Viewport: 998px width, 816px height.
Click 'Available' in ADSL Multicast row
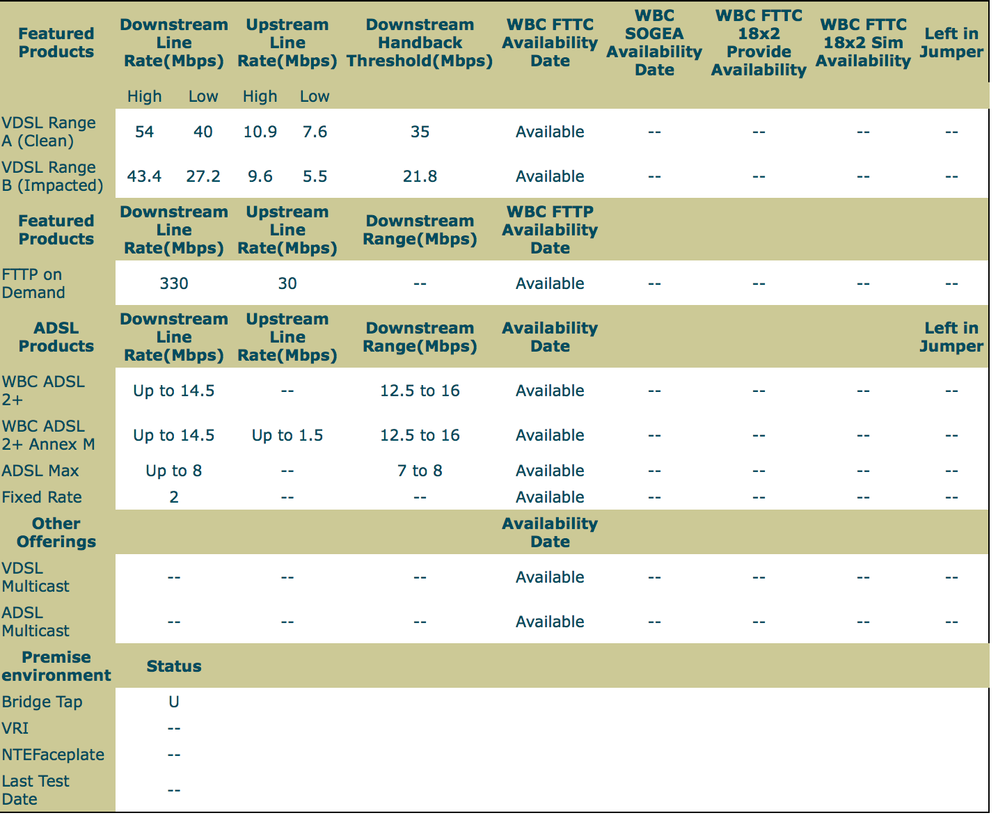click(550, 622)
